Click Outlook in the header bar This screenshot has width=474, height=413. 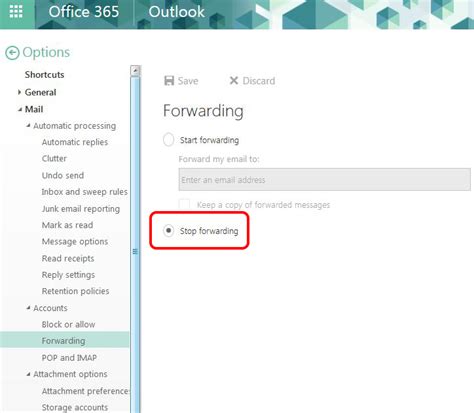point(176,12)
